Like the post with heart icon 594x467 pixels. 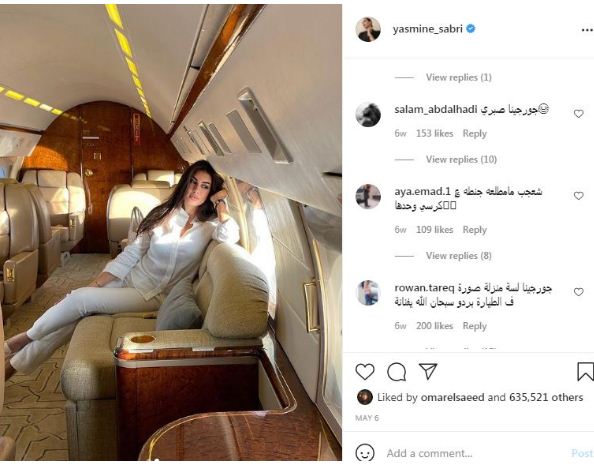pos(365,372)
